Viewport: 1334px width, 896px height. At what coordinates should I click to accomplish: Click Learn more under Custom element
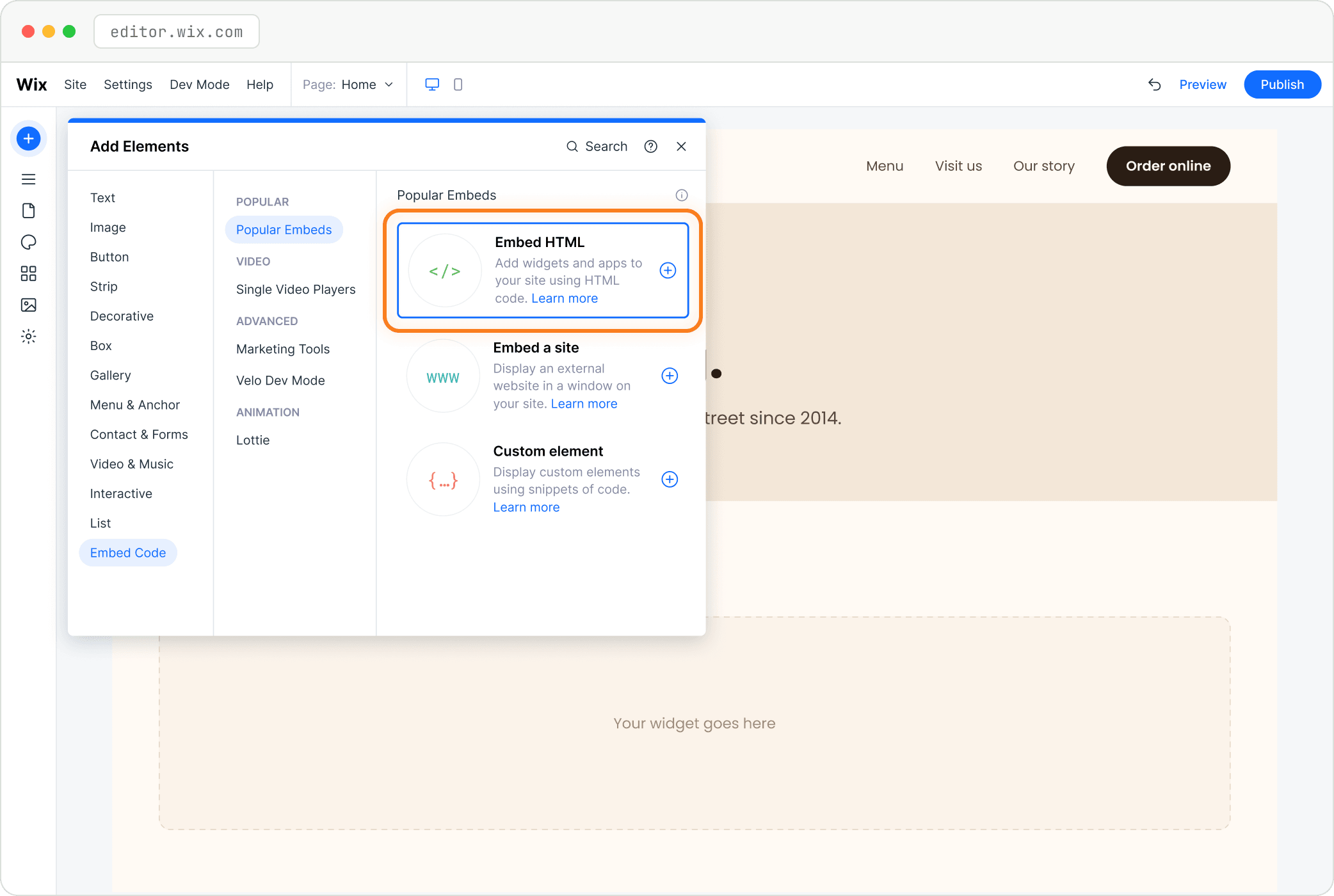click(526, 508)
